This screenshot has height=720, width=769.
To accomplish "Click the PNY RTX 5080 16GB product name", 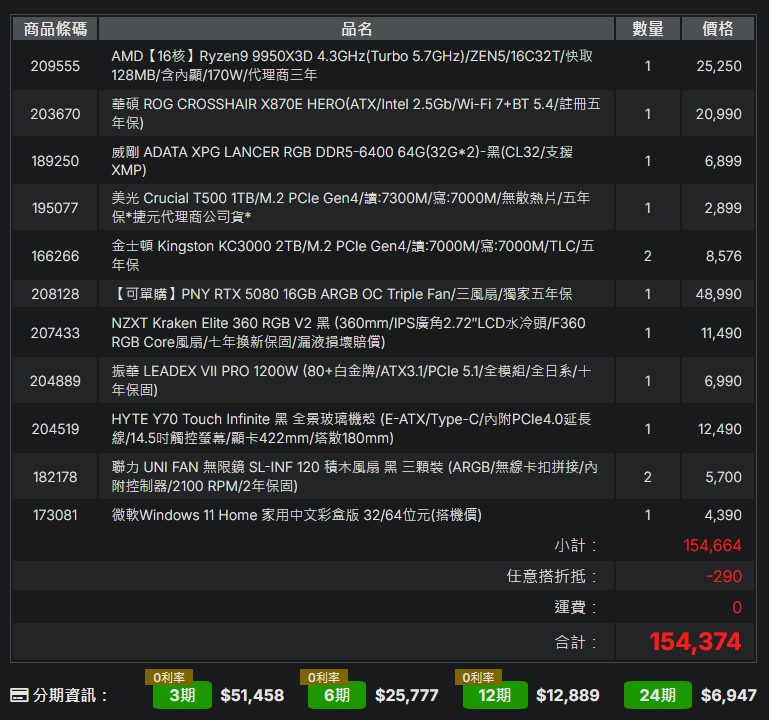I will (x=342, y=294).
